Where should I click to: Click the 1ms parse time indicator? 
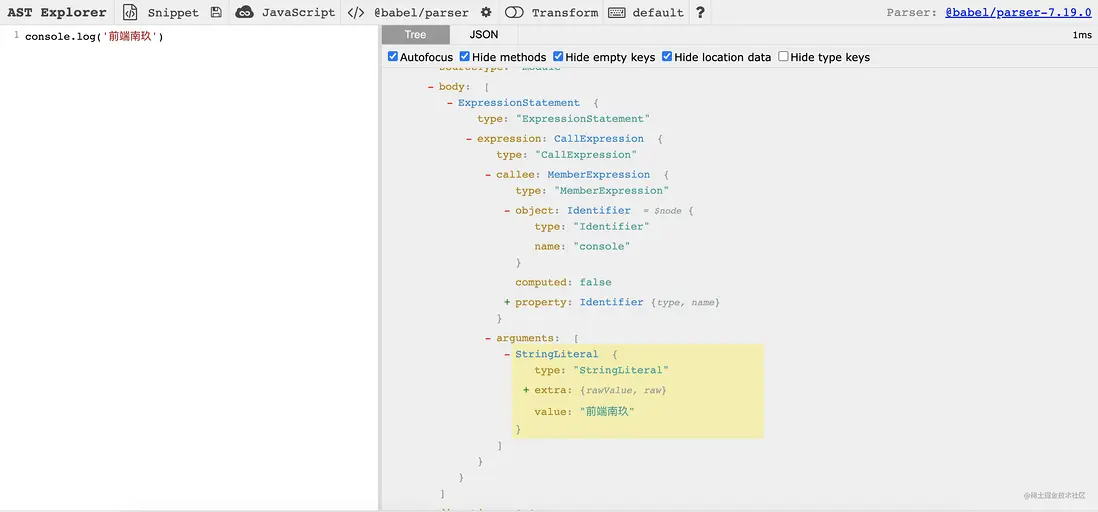(x=1081, y=35)
